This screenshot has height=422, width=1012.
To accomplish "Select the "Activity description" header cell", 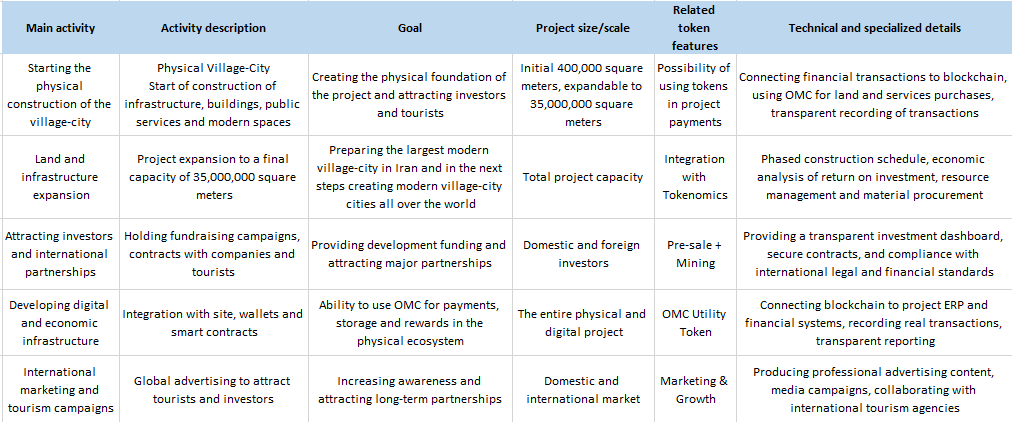I will click(x=213, y=28).
